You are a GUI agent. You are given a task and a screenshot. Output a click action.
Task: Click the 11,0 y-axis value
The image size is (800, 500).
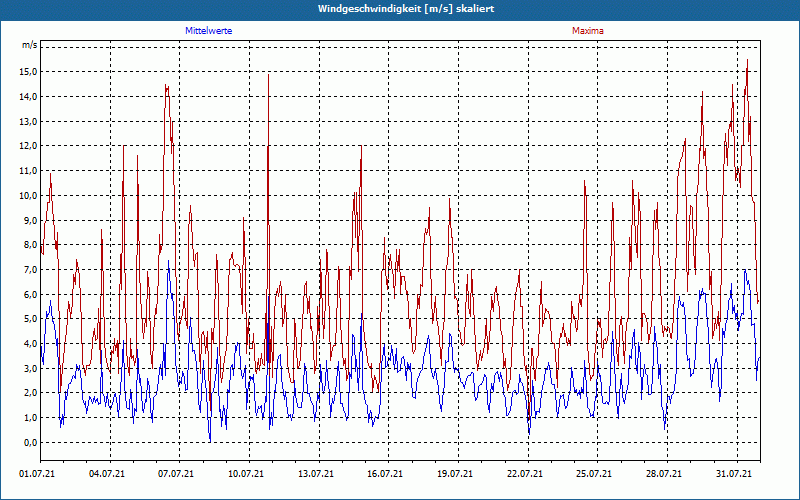coord(28,171)
